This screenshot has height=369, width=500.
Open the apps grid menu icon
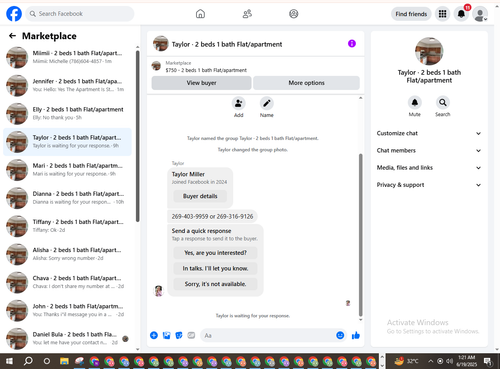tap(442, 14)
